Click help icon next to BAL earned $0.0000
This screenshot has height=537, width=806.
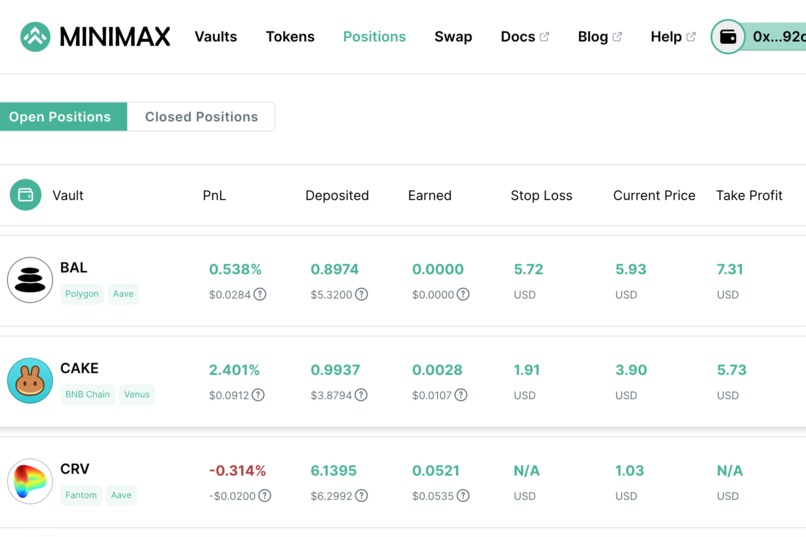pos(463,294)
